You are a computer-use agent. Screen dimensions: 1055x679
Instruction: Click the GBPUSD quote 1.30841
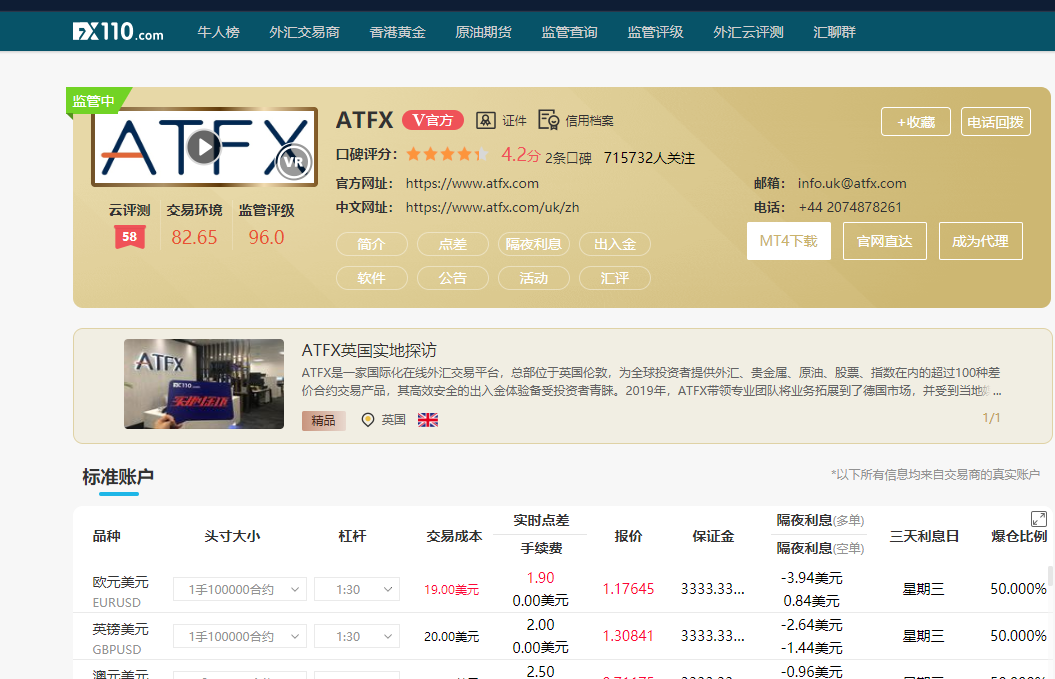point(628,637)
